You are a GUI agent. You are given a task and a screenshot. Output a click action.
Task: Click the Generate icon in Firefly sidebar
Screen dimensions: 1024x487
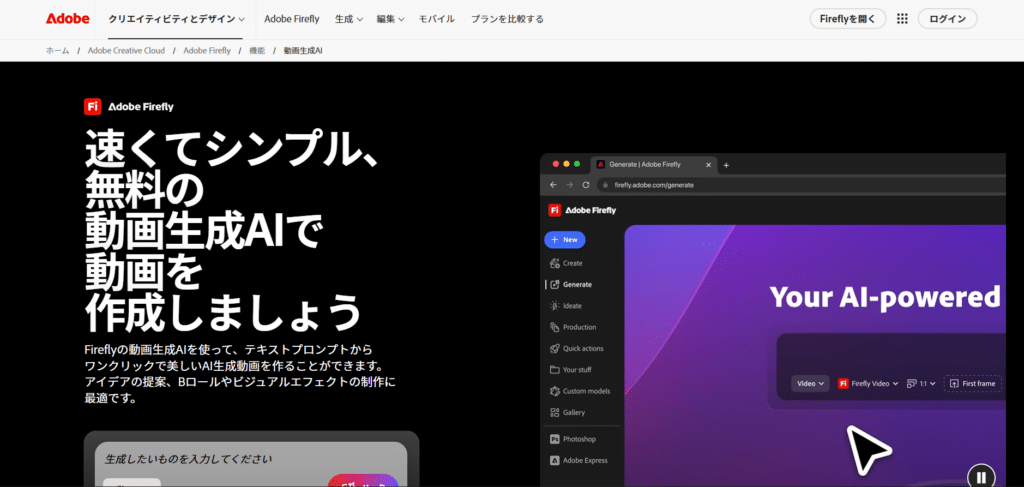pos(553,284)
